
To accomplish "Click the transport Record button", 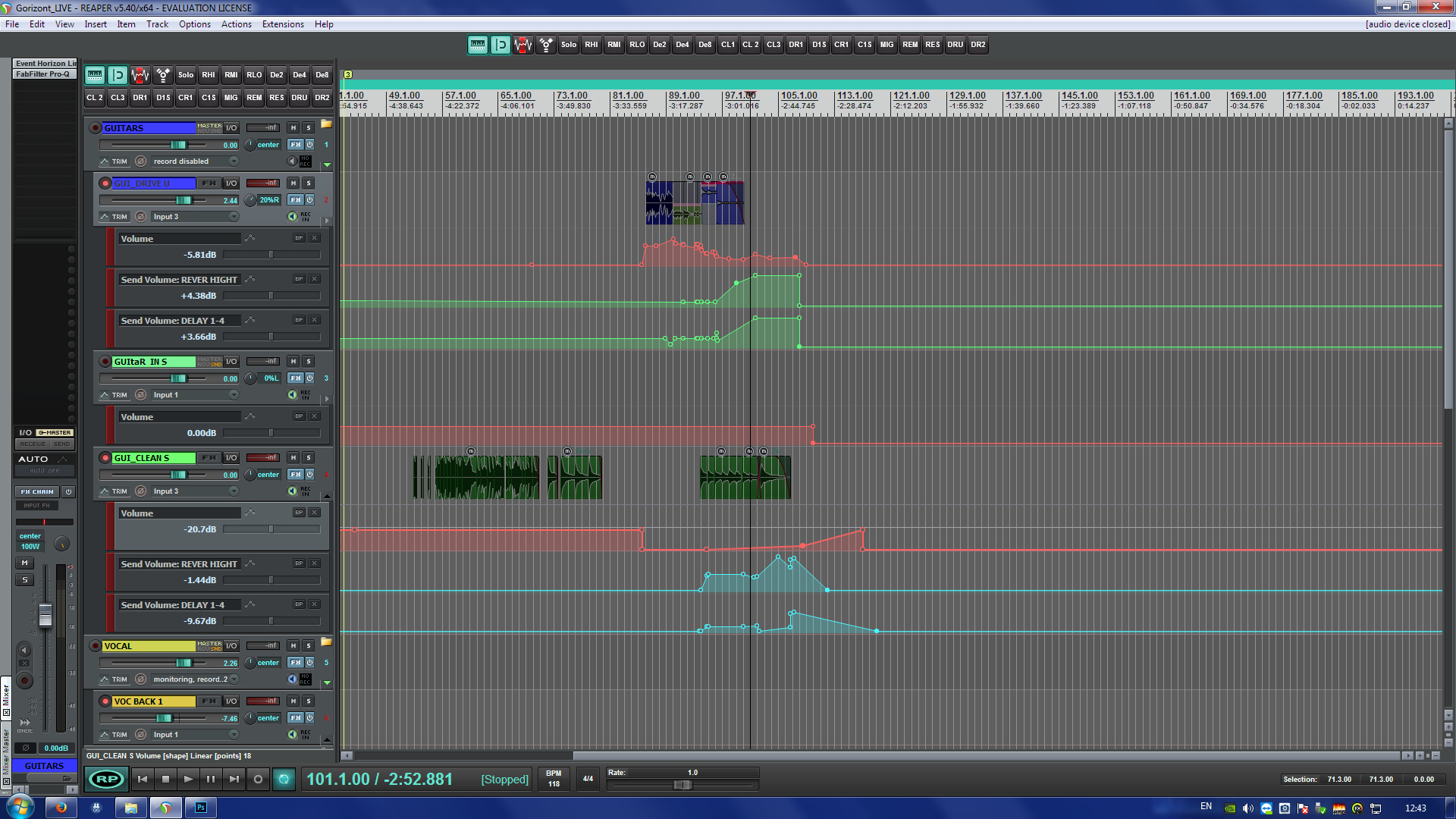I will (258, 779).
